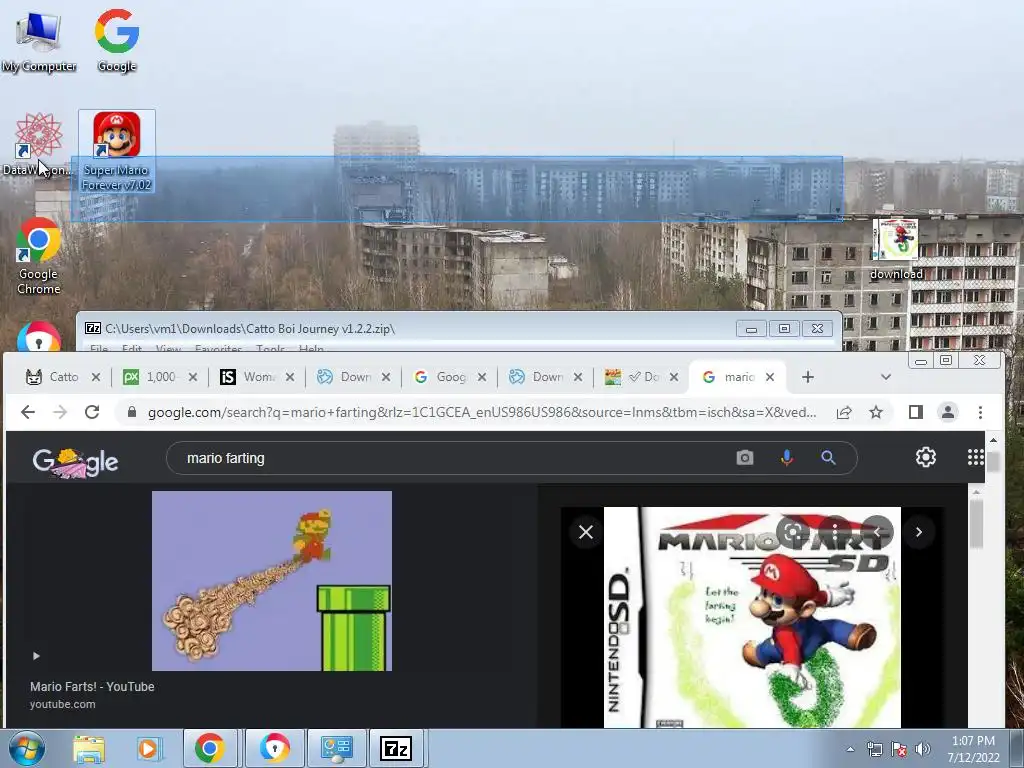This screenshot has width=1024, height=768.
Task: Click the page vertical scrollbar
Action: pos(993,461)
